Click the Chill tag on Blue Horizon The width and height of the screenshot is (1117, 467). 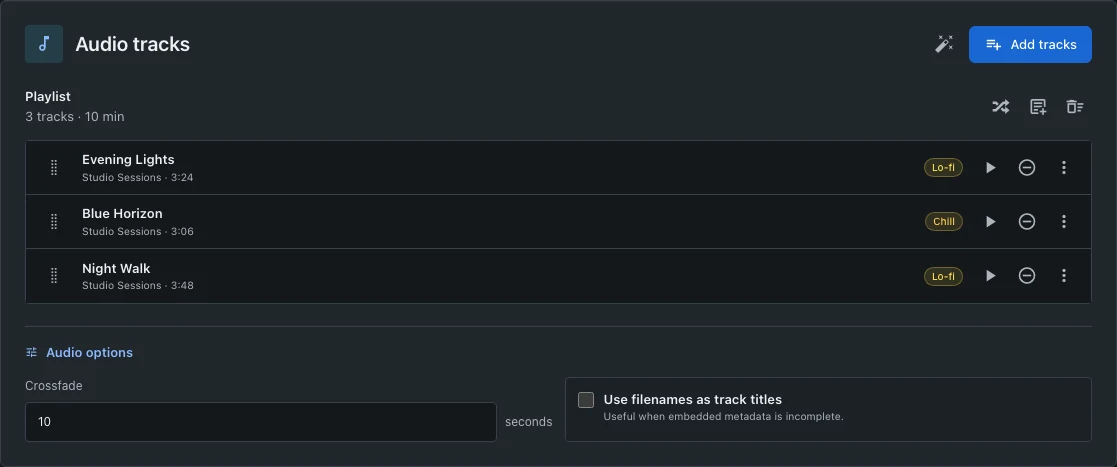[944, 222]
